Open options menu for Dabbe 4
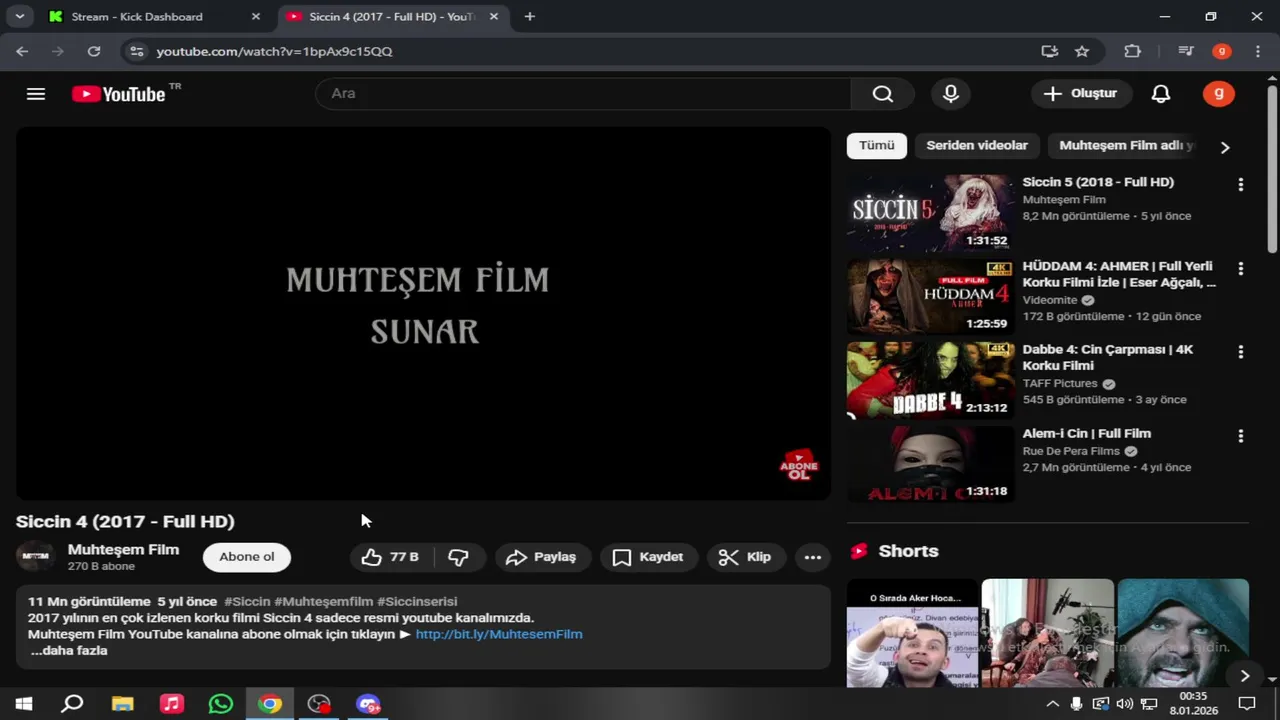This screenshot has width=1280, height=720. [1240, 352]
